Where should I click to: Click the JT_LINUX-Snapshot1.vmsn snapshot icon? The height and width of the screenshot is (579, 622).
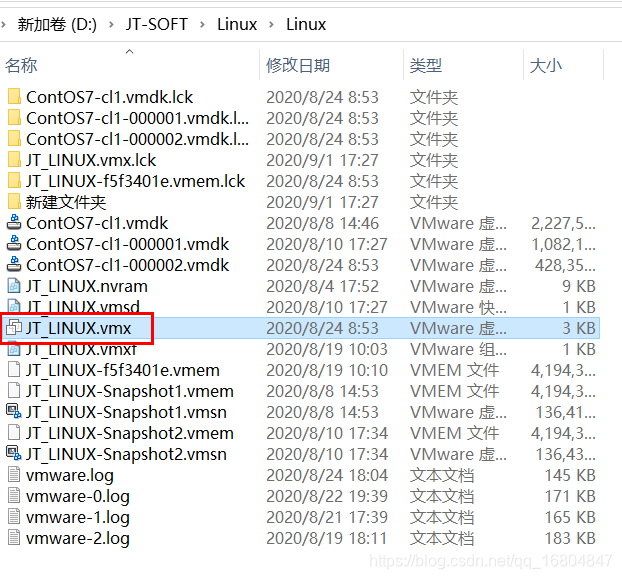pyautogui.click(x=14, y=412)
